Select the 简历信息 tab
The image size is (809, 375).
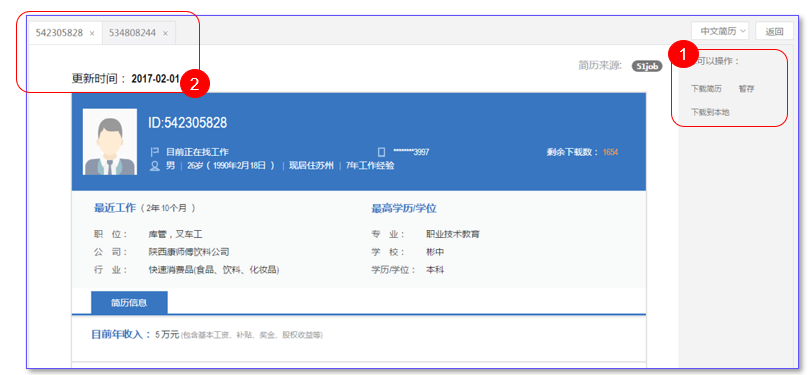[x=129, y=303]
